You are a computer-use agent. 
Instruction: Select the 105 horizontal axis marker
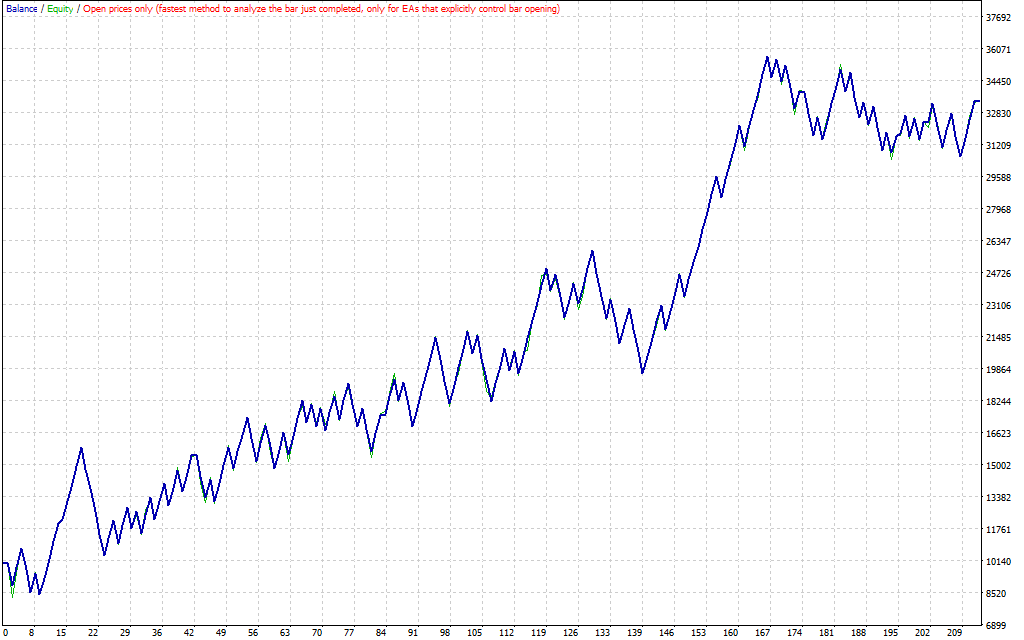tap(475, 633)
